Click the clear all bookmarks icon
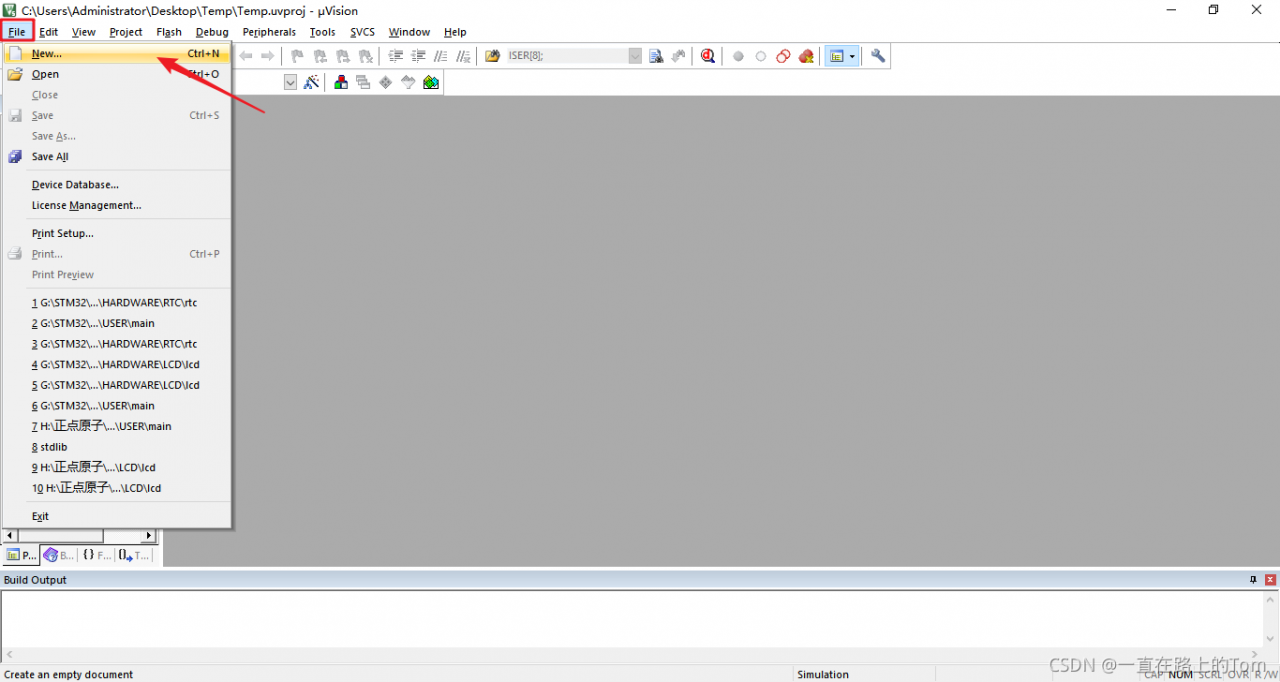Screen dimensions: 1280x682 click(366, 56)
